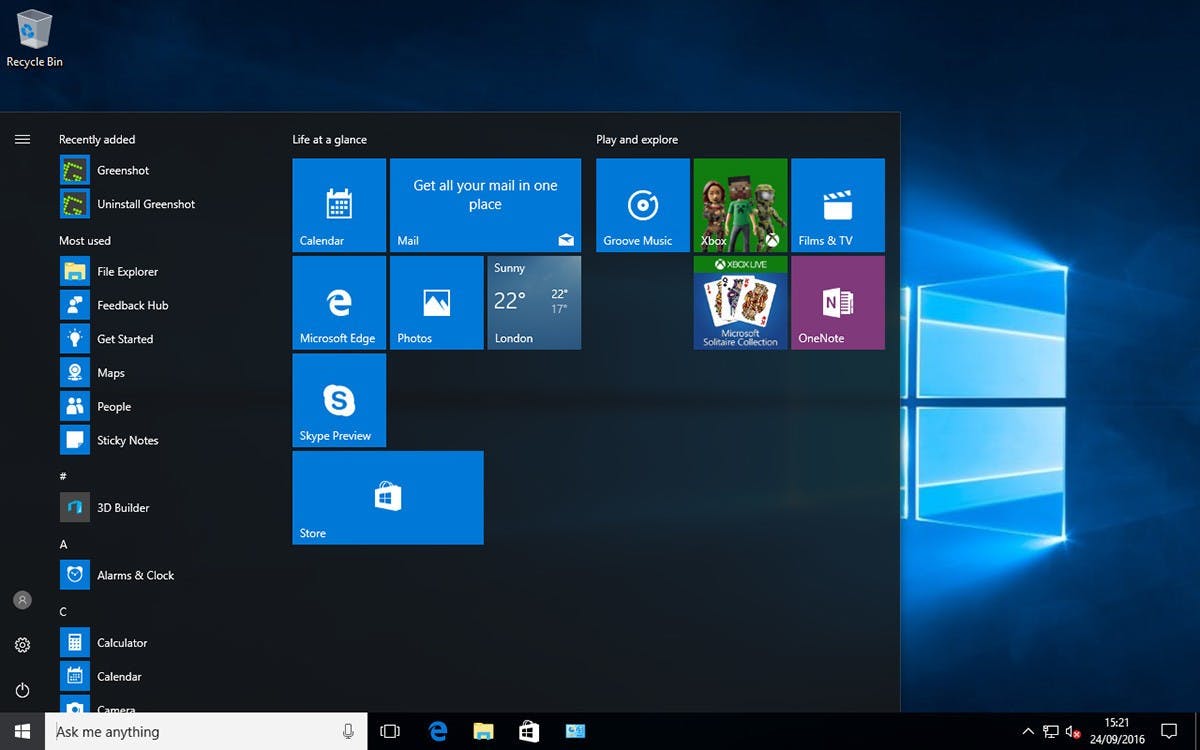This screenshot has height=750, width=1200.
Task: Open Task View from the taskbar
Action: point(389,731)
